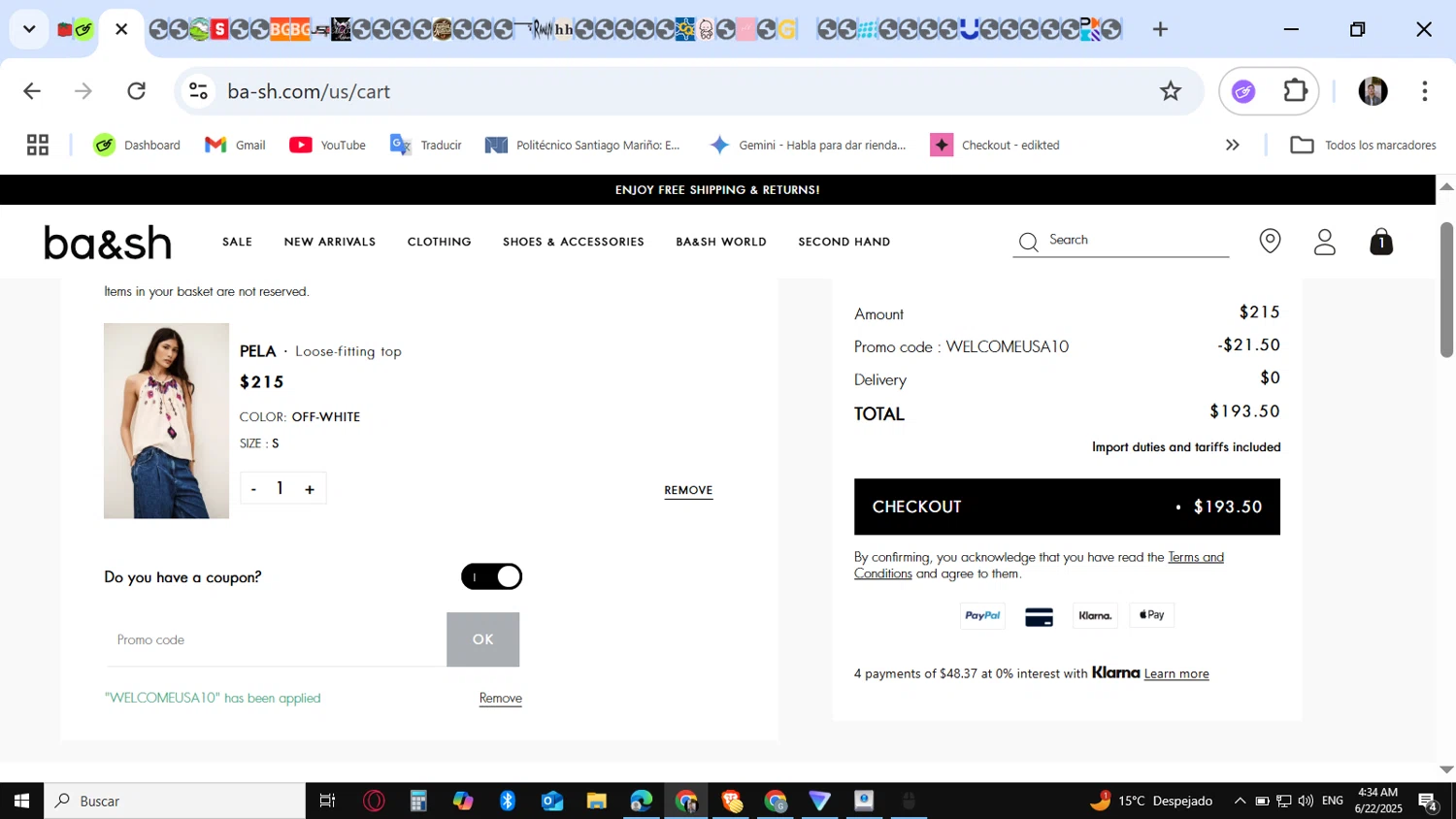Open the SHOES & ACCESSORIES menu
Screen dimensions: 1456x819
tap(574, 242)
